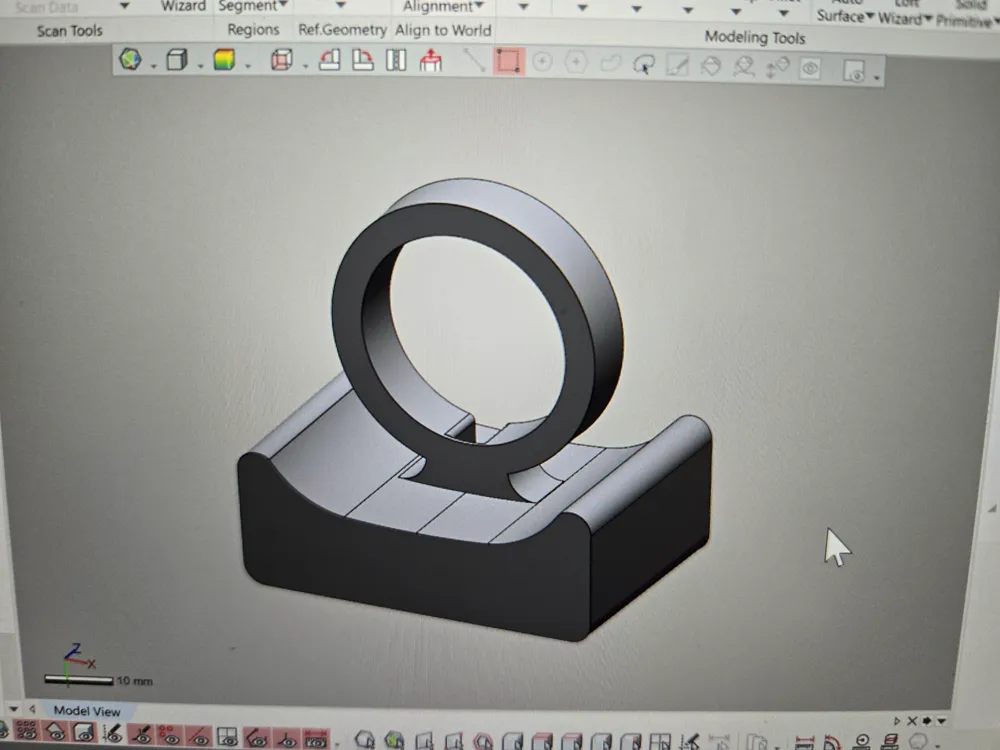Open dropdown next to deviation color icon
Screen dimensions: 1000x750
(248, 66)
